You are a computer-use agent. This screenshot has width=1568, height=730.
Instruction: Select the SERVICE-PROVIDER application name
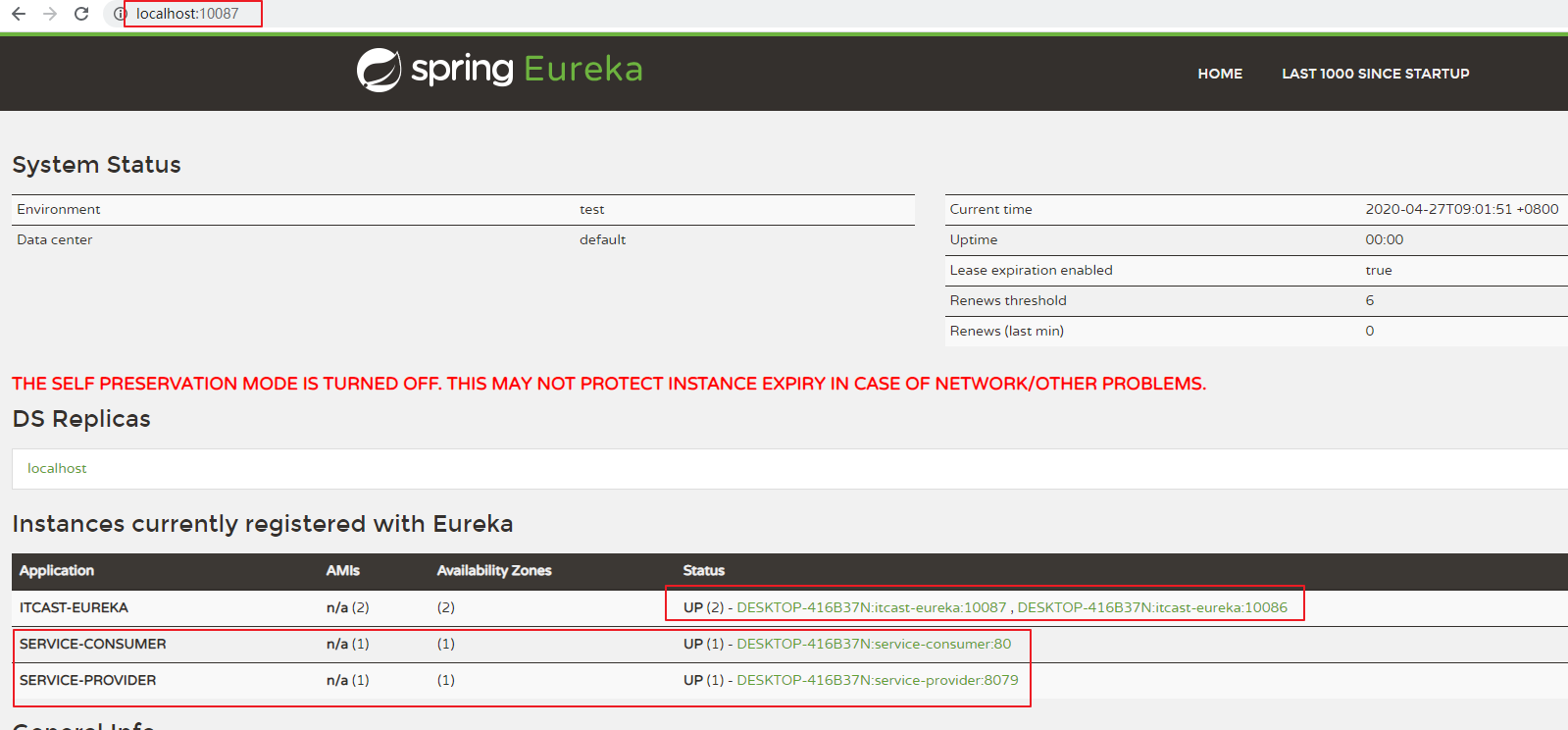(87, 680)
